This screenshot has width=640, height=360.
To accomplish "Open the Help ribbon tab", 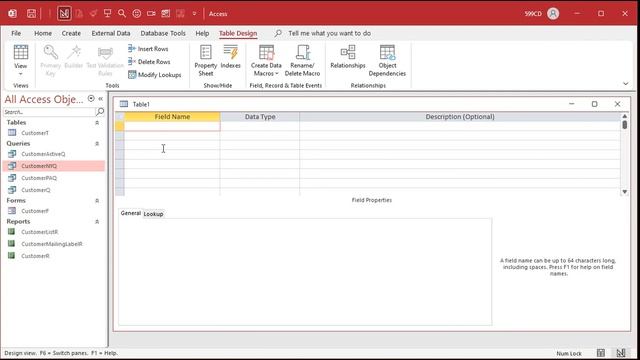I will (x=202, y=33).
